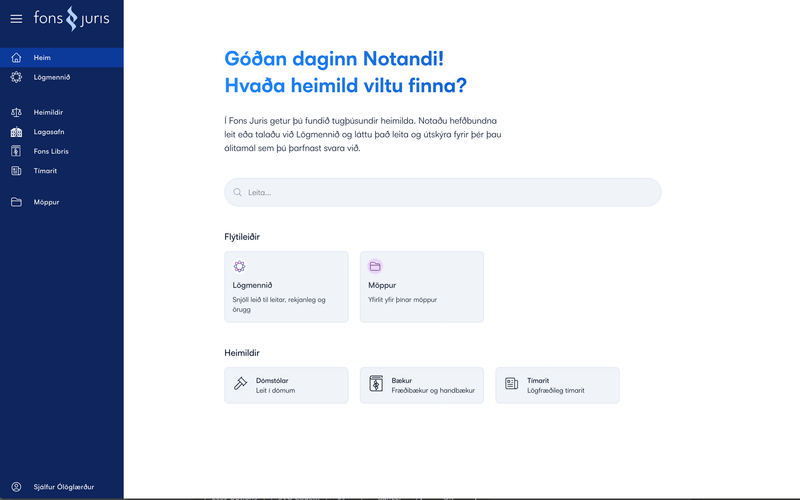Click the user avatar icon at bottom
Screen dimensions: 800x500
tap(16, 487)
